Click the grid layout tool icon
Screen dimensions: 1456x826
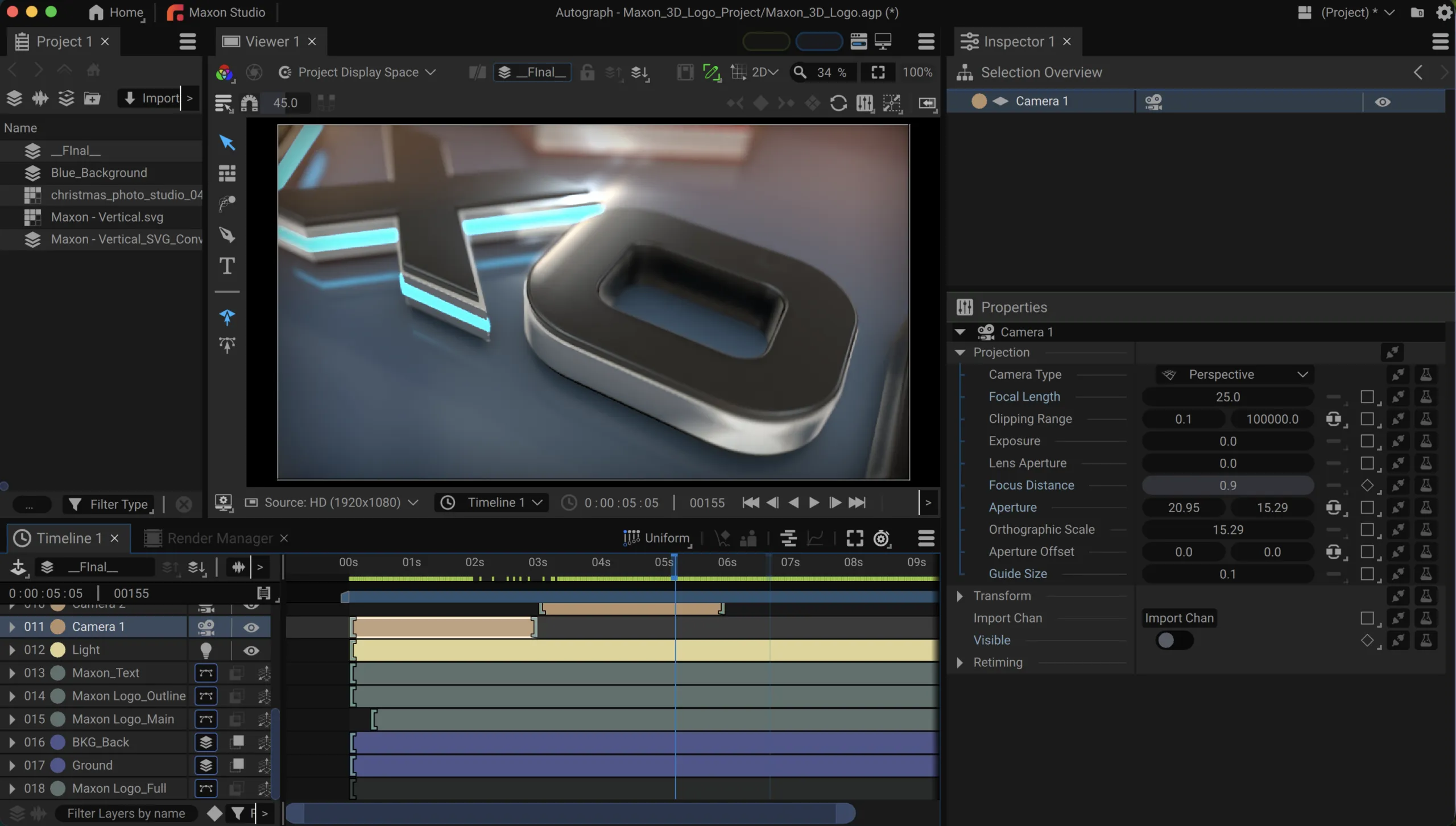227,173
